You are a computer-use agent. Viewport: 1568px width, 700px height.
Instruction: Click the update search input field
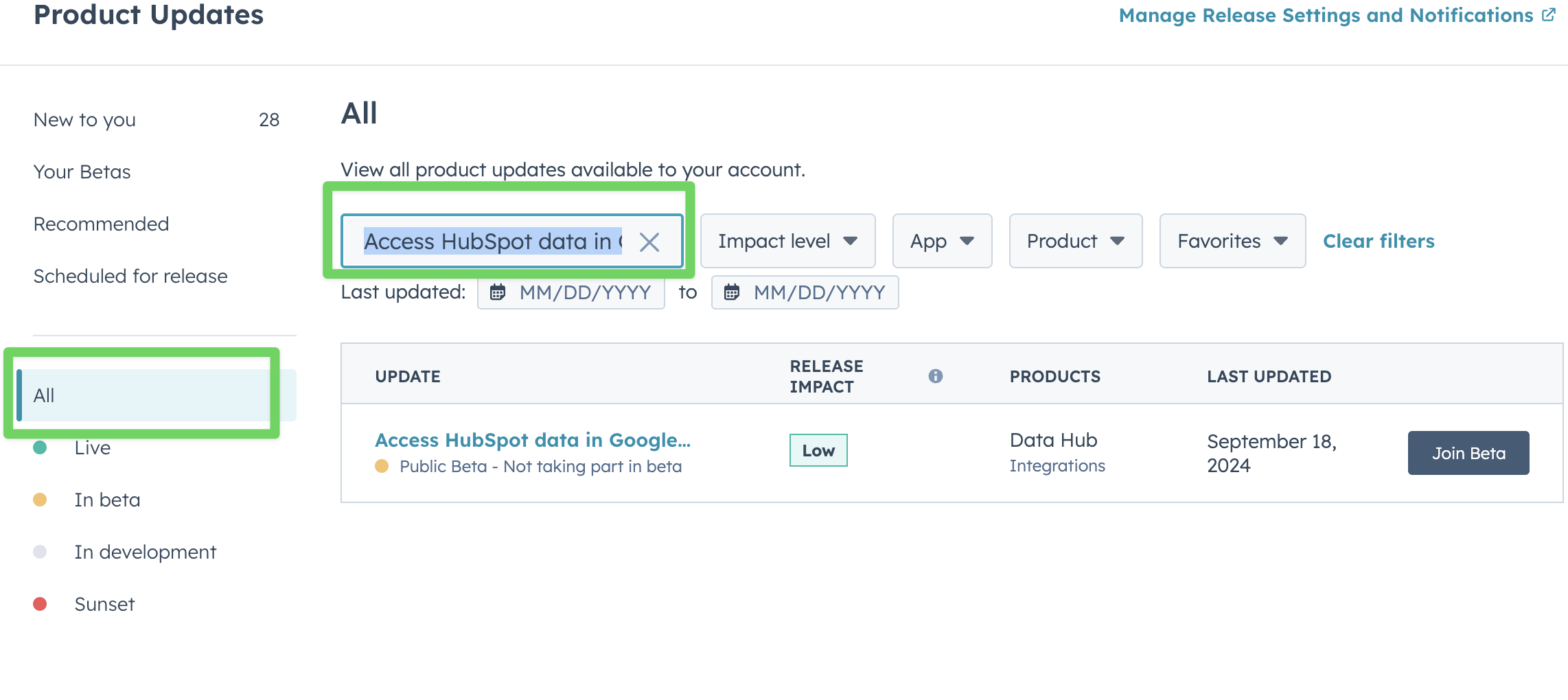[492, 242]
